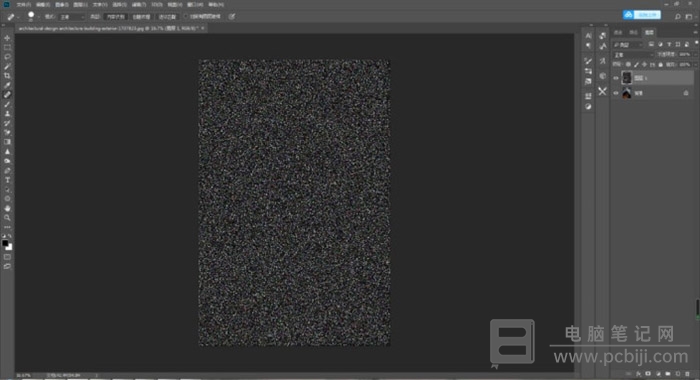Change screen mode from toolbar bottom
The height and width of the screenshot is (380, 700).
pos(7,267)
